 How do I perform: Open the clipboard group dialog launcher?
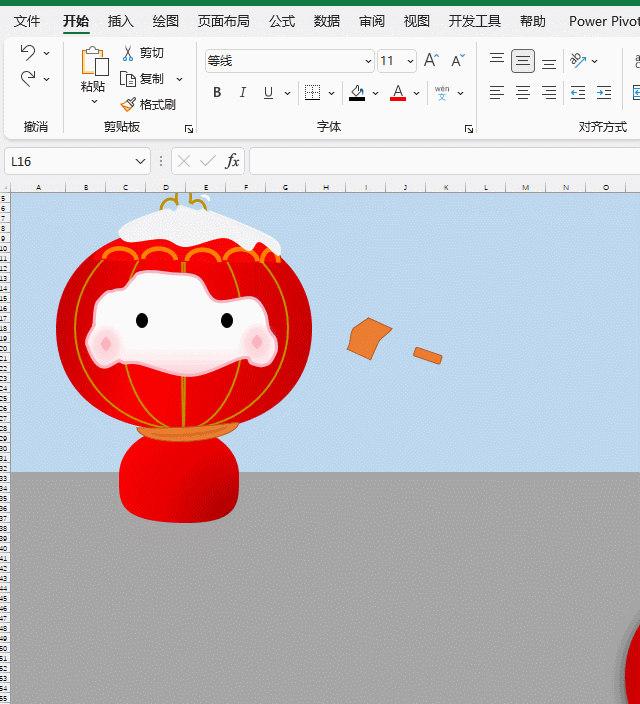[x=189, y=129]
